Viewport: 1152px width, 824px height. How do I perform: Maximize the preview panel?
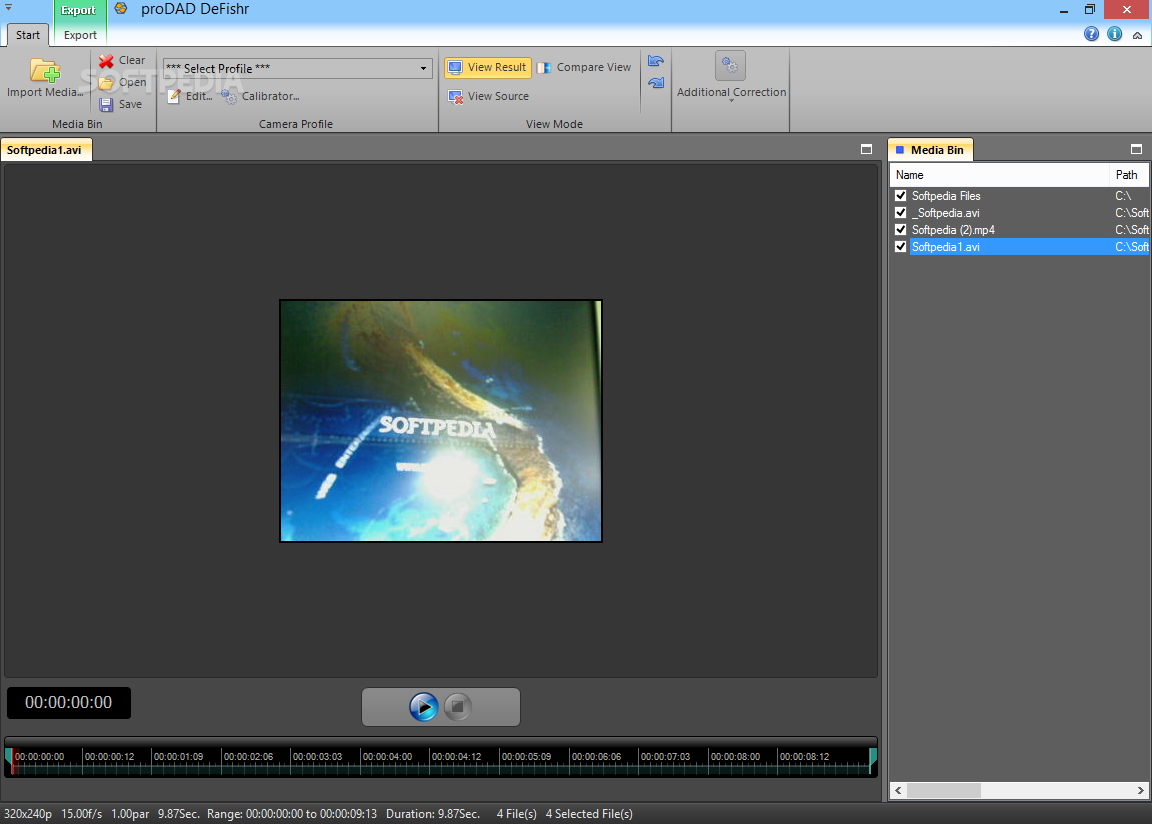(866, 149)
